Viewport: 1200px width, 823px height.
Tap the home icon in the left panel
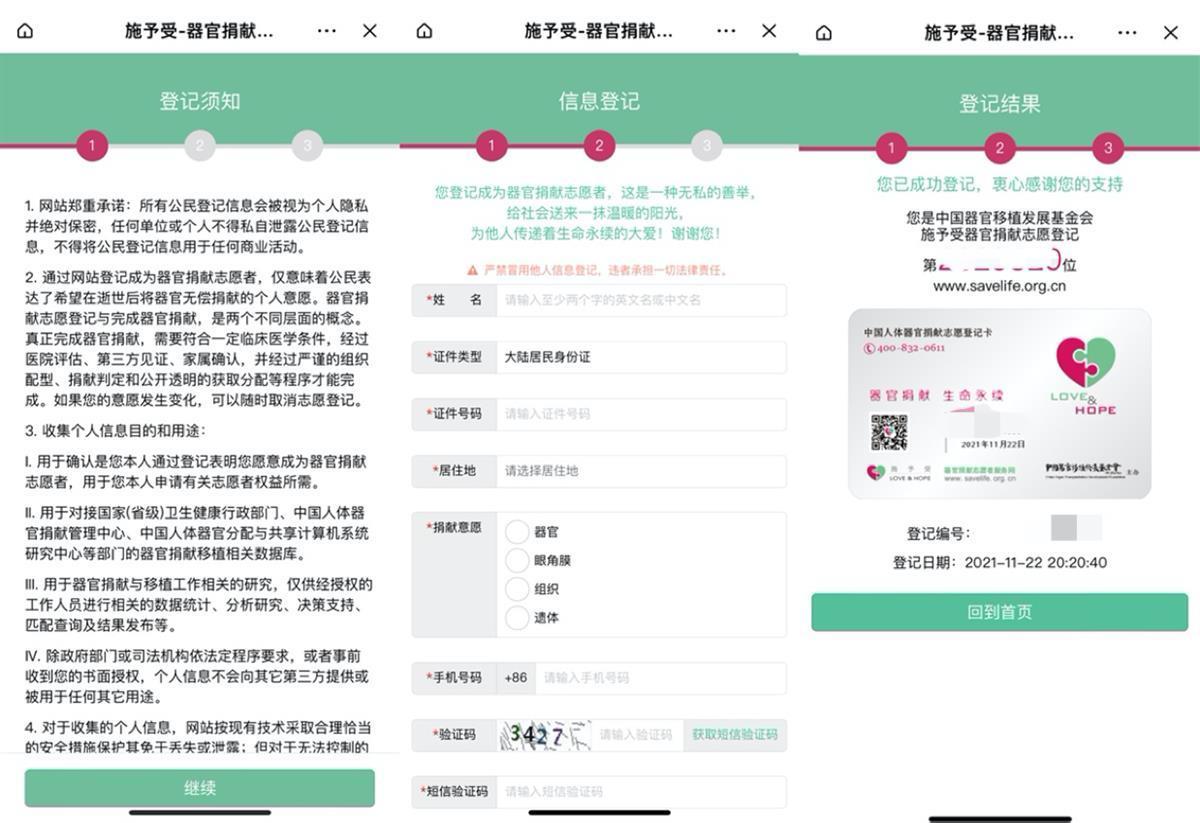25,31
